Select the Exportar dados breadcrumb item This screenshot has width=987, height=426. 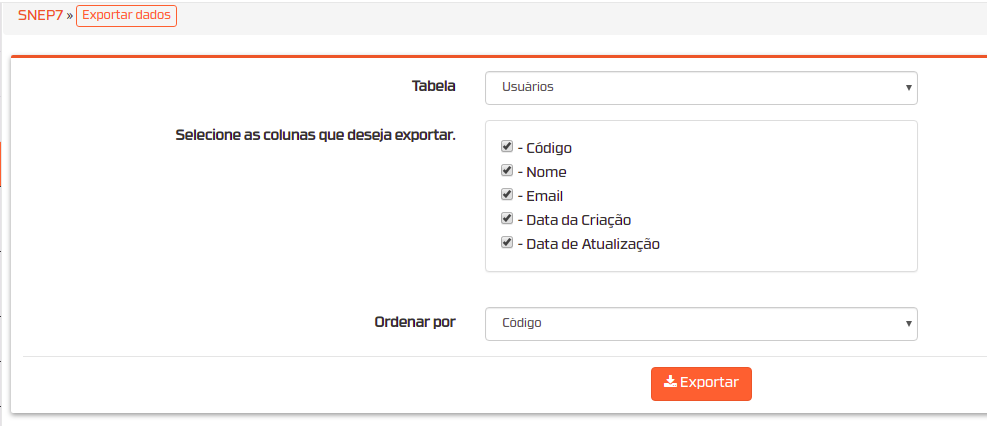pyautogui.click(x=127, y=16)
